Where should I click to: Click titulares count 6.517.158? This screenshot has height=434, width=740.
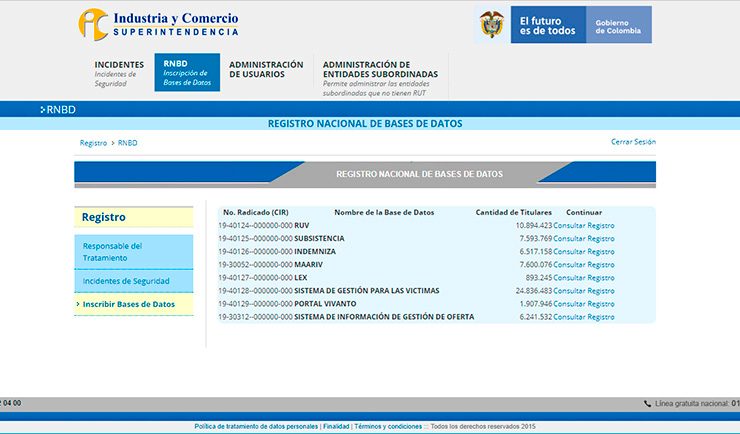pos(536,251)
